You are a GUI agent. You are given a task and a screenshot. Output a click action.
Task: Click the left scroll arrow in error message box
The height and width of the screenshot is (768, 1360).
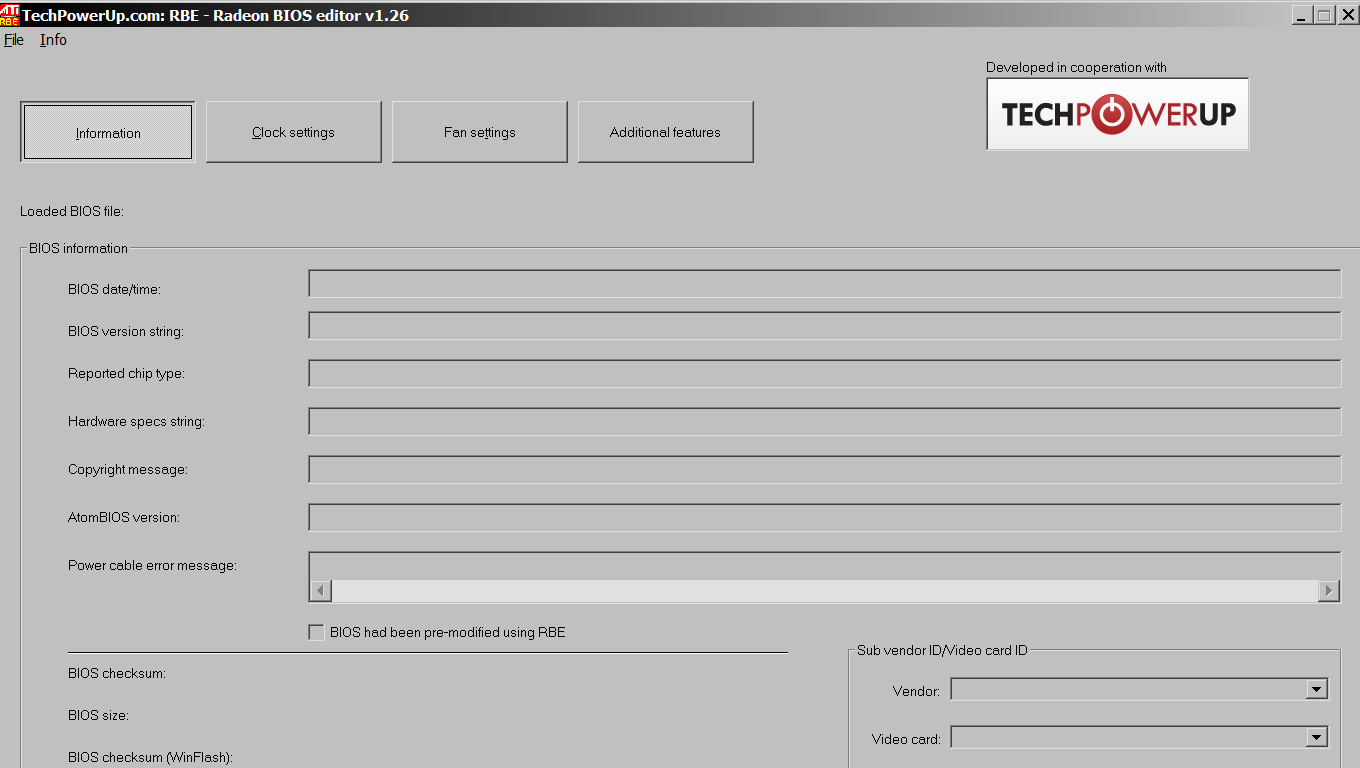321,591
